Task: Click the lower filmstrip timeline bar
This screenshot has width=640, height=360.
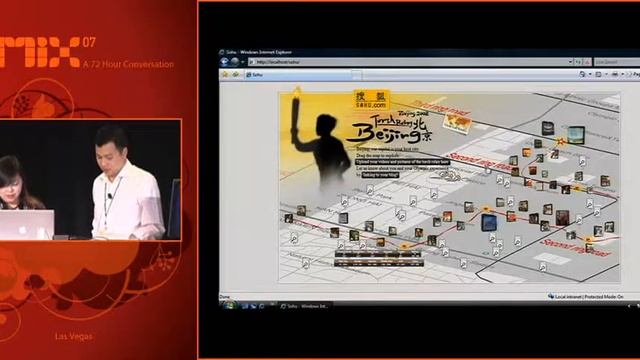Action: coord(378,263)
